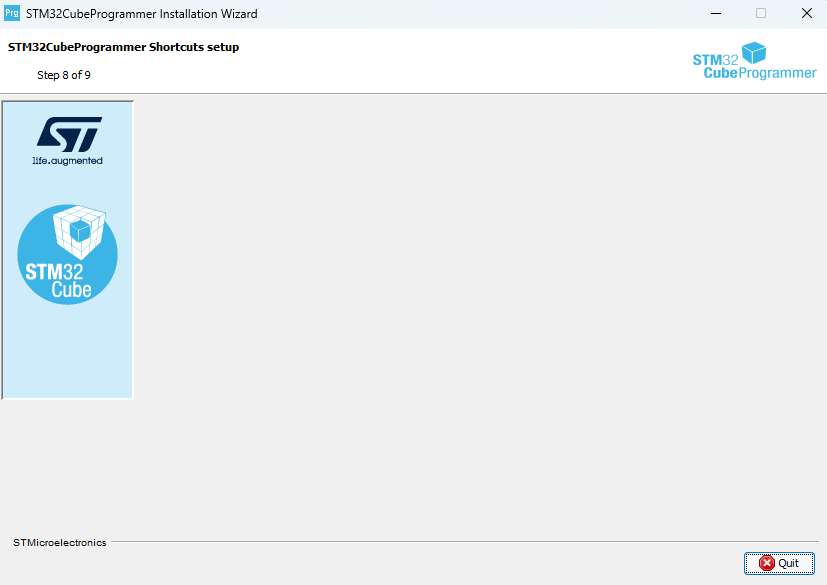The image size is (827, 585).
Task: Close the Installation Wizard window
Action: (806, 13)
